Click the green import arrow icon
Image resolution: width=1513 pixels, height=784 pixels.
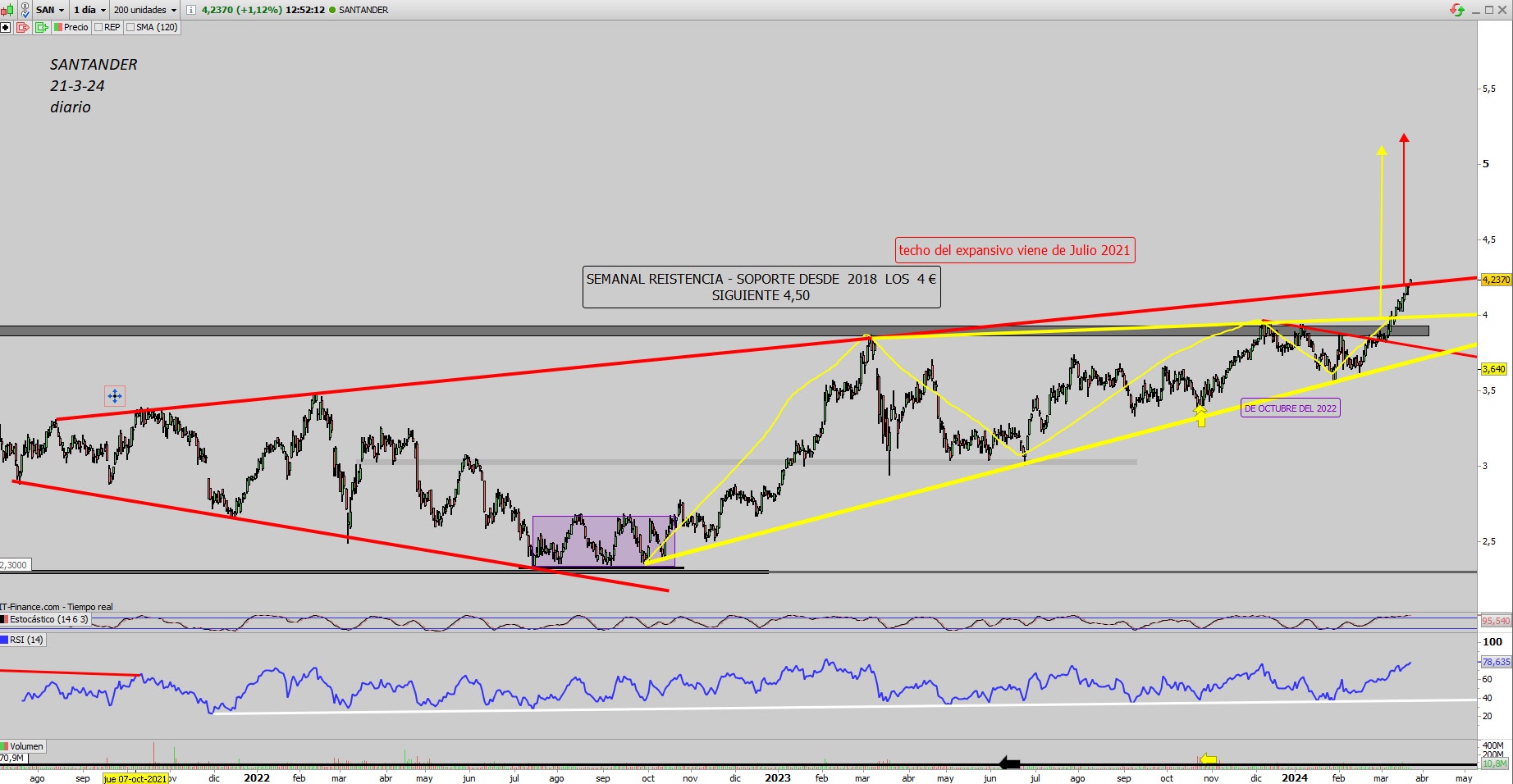[x=42, y=28]
